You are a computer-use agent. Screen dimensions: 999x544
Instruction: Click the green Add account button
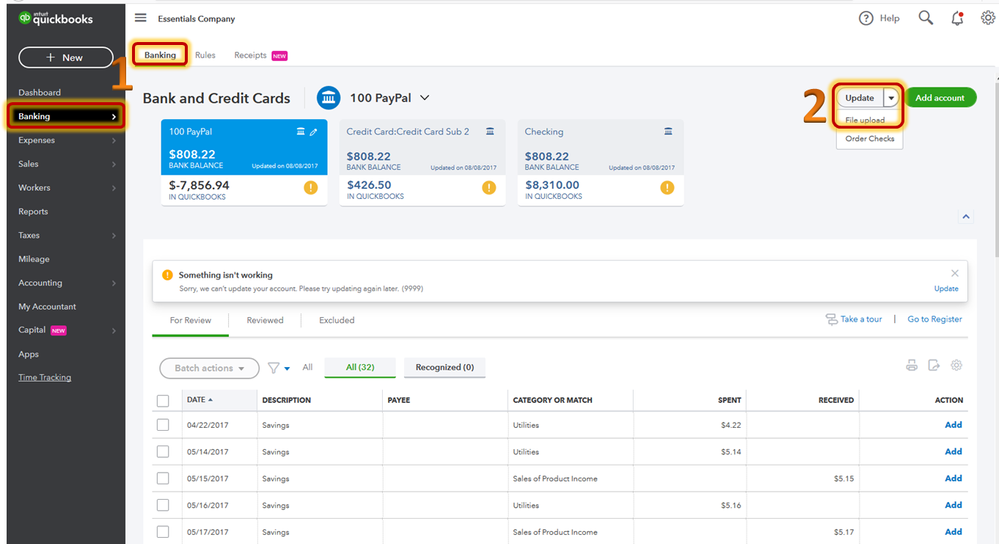click(940, 97)
